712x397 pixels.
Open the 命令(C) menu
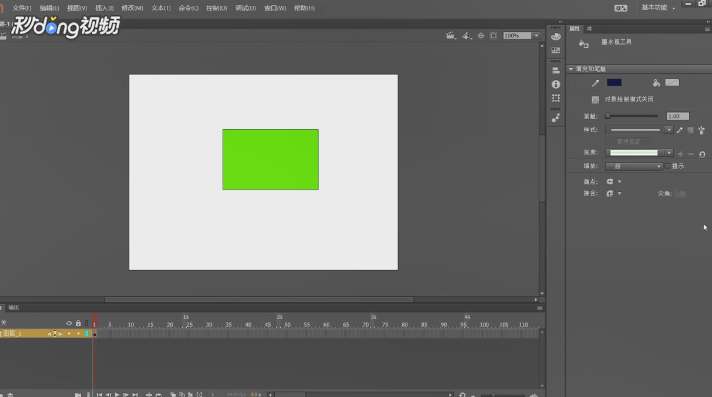point(188,8)
